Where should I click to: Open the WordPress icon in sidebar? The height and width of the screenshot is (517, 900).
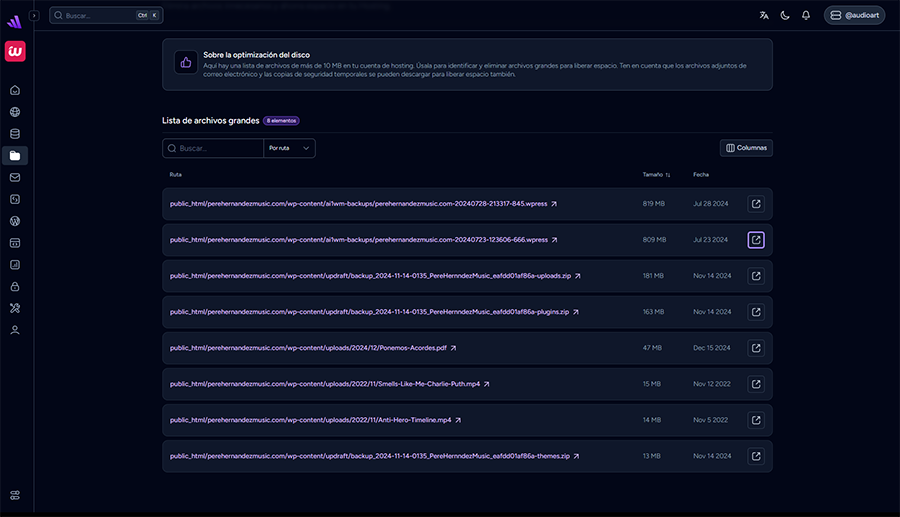(15, 221)
